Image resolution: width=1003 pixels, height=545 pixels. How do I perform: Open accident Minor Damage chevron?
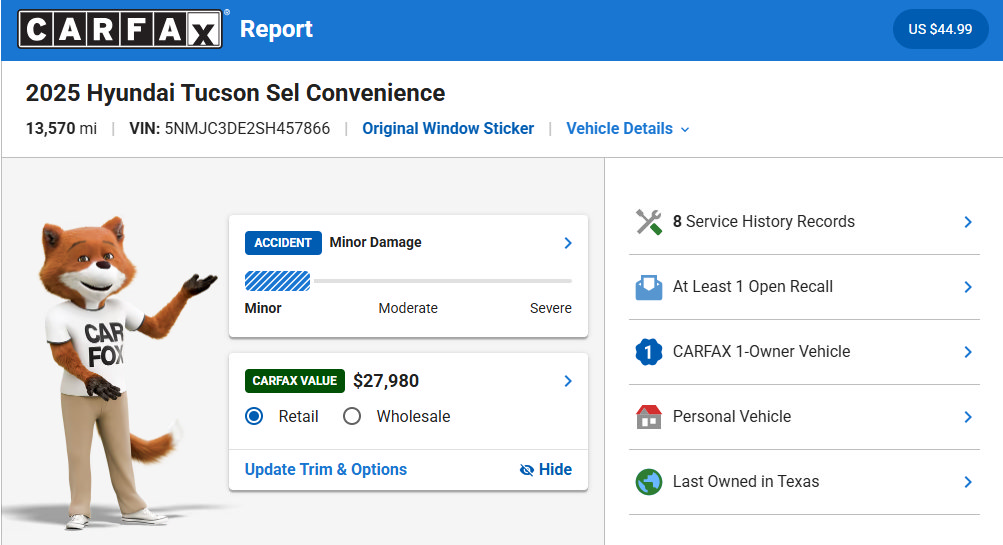[568, 243]
